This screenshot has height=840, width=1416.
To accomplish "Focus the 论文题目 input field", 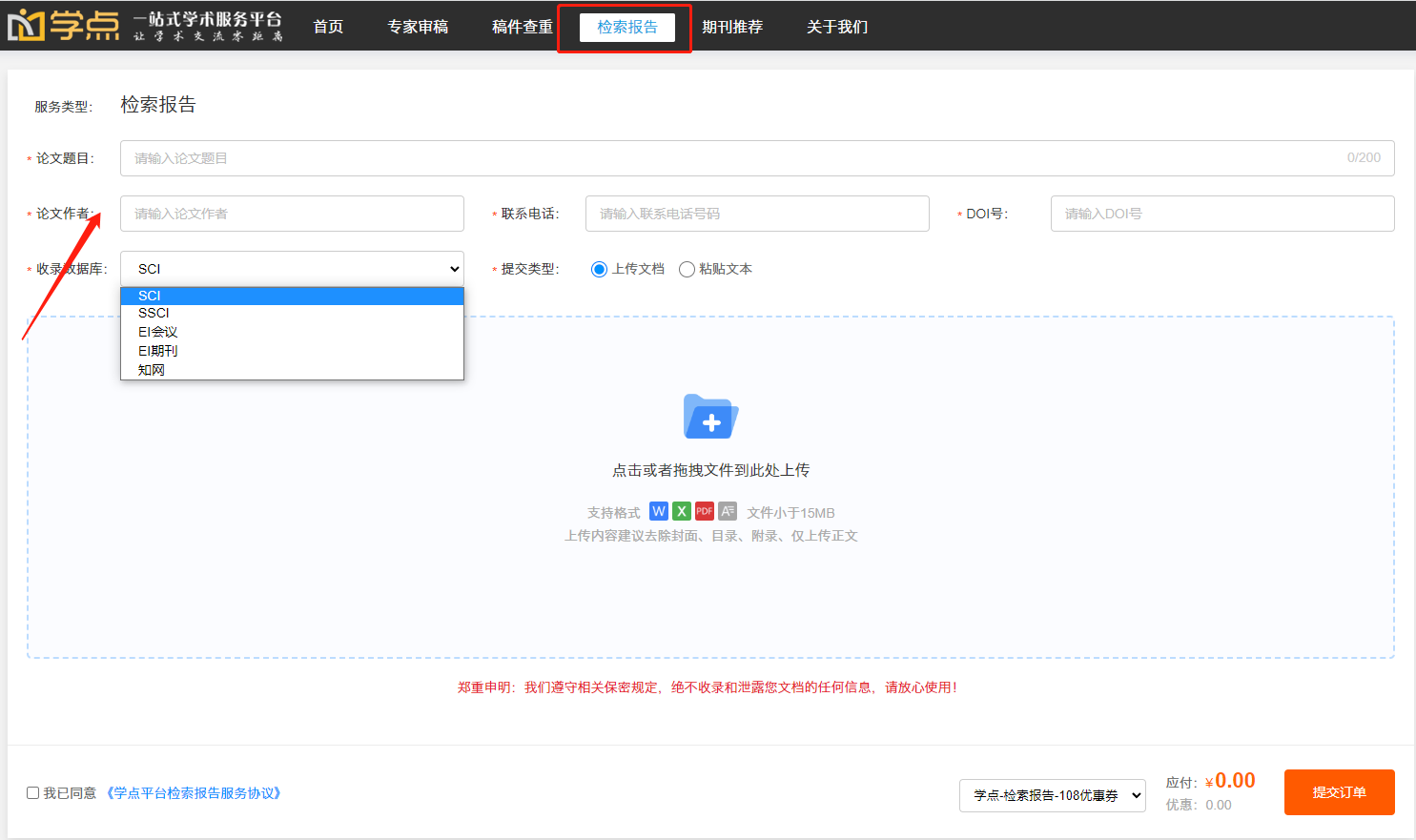I will pyautogui.click(x=757, y=158).
